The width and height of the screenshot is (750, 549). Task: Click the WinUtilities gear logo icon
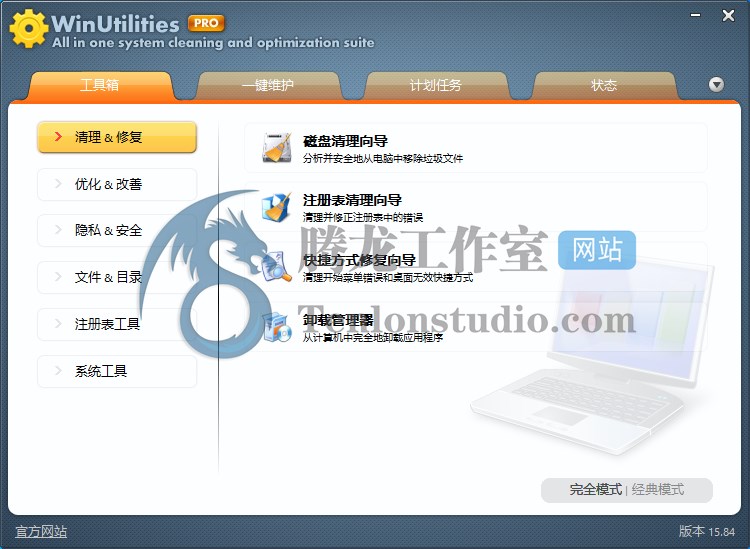coord(29,29)
